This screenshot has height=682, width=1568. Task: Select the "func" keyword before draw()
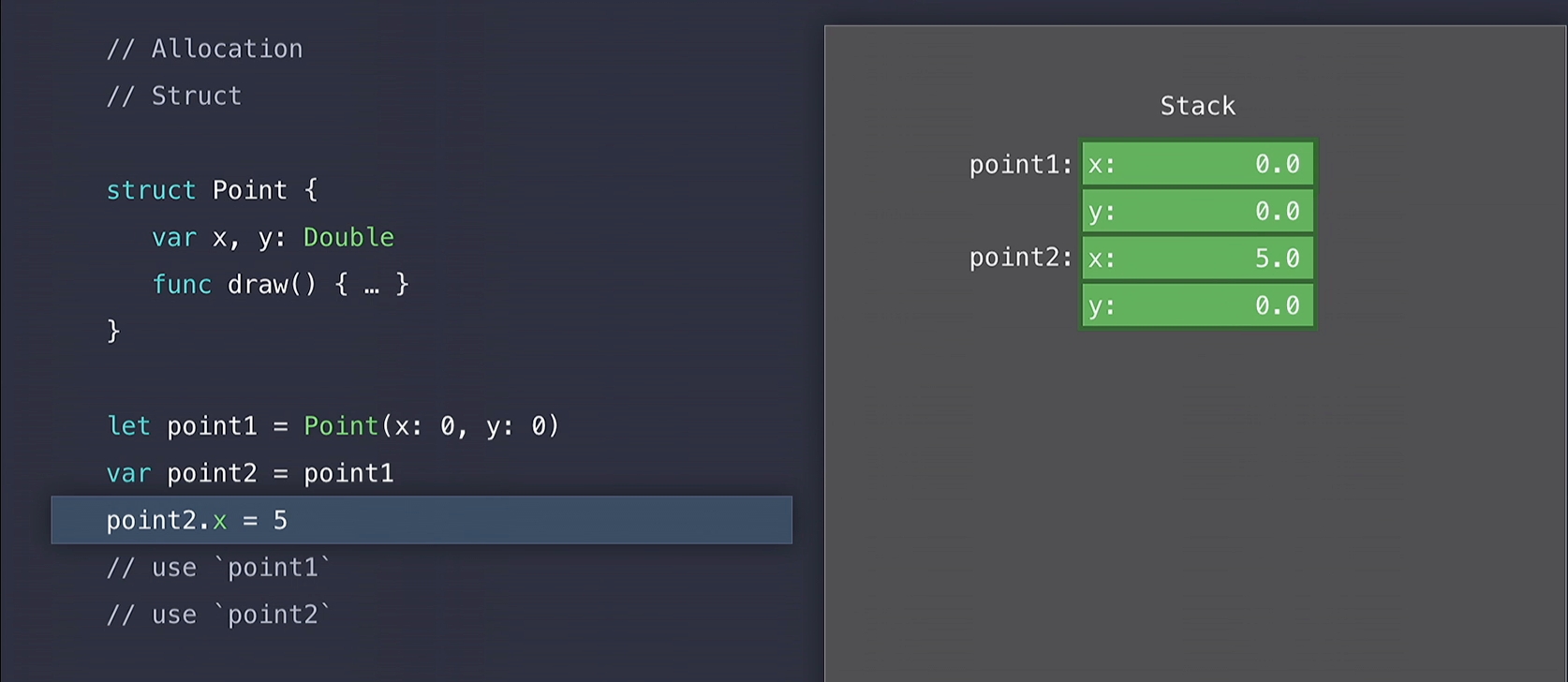[x=182, y=284]
